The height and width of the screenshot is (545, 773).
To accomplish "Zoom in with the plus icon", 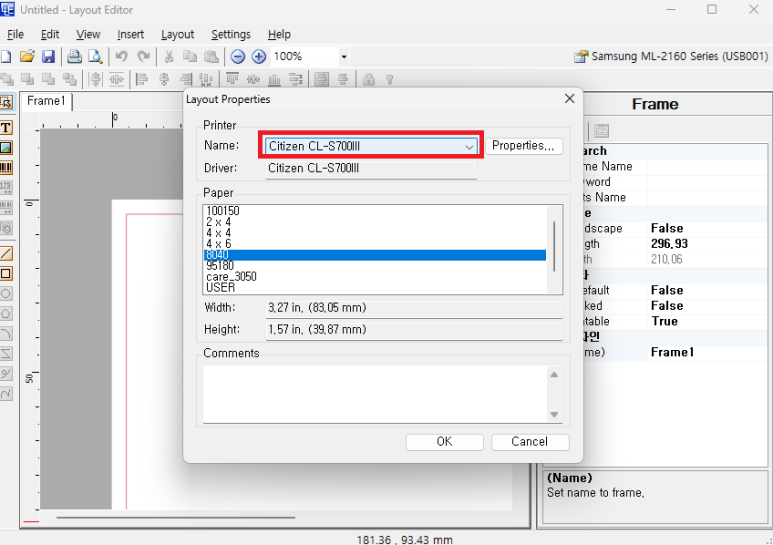I will tap(259, 57).
